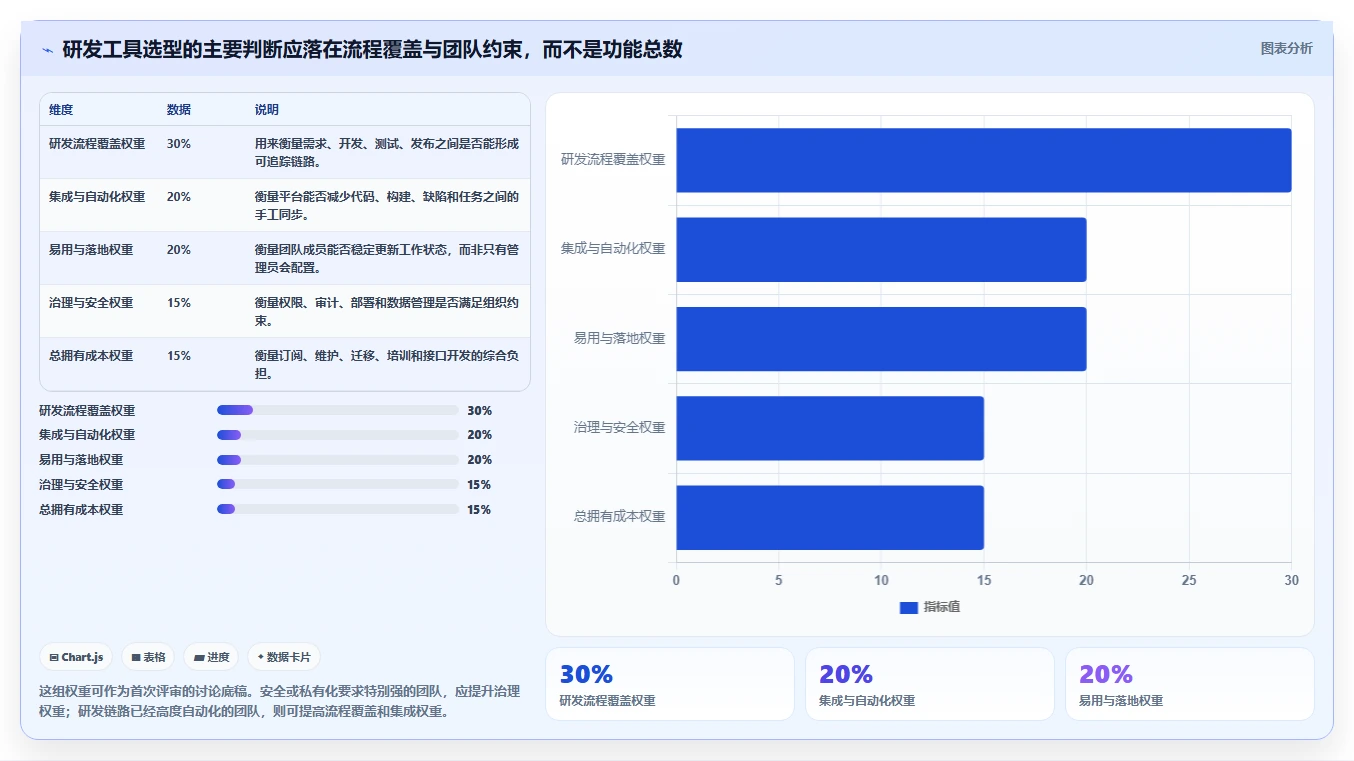Open the 30% 研发流程覆盖权重 data card

(x=670, y=684)
